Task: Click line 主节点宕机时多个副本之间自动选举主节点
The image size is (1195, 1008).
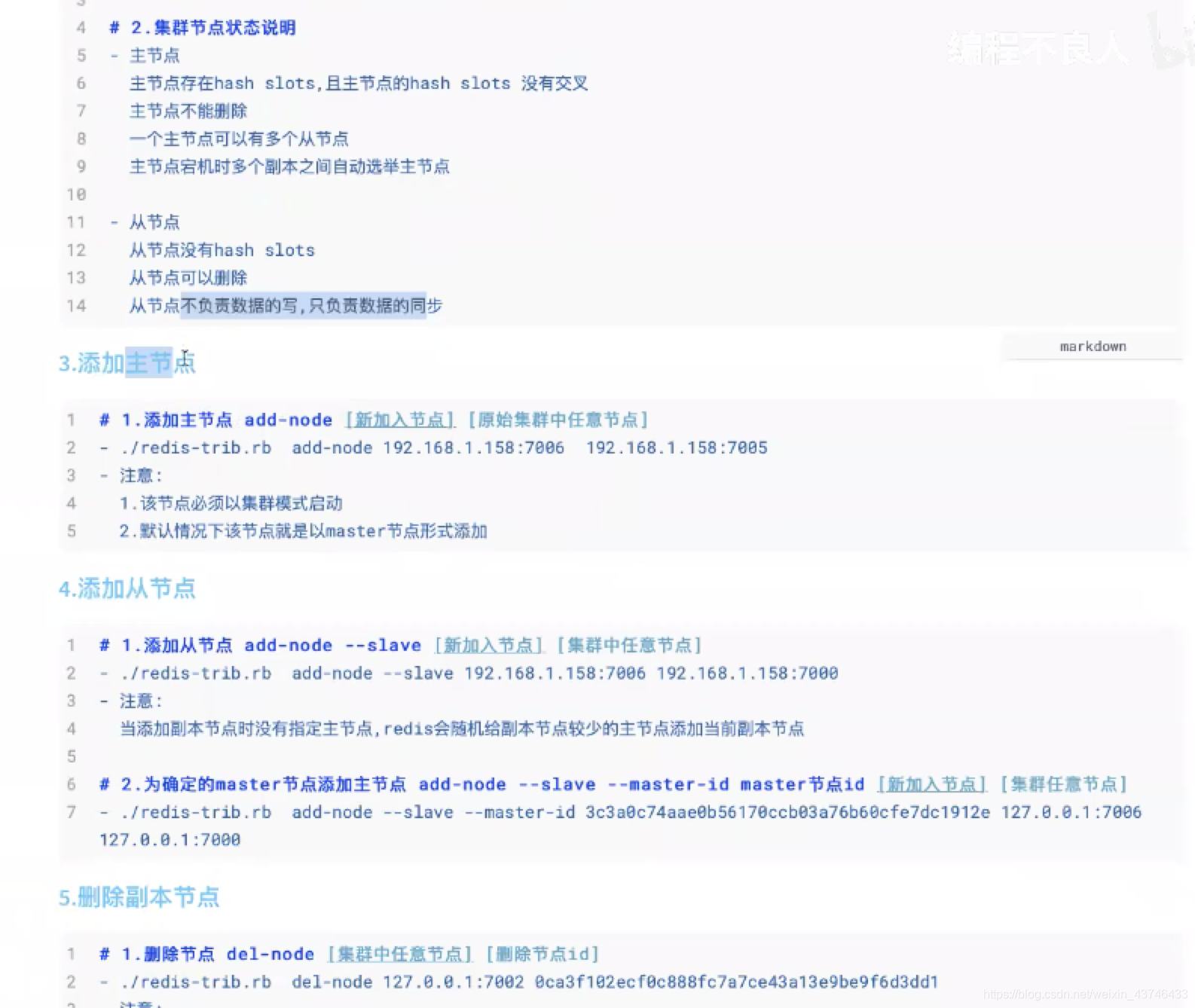Action: click(x=289, y=166)
